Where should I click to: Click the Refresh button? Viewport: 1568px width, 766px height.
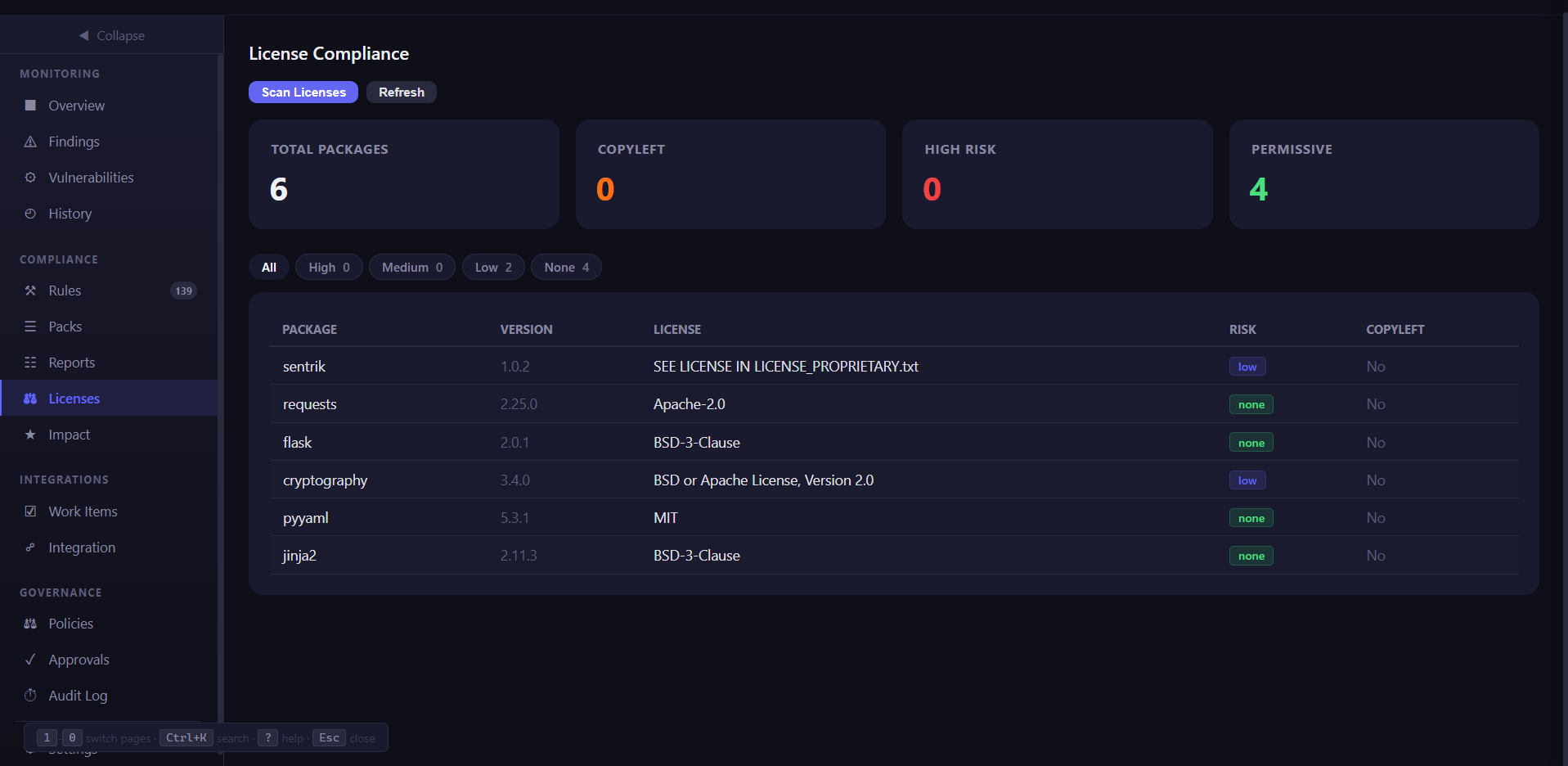pyautogui.click(x=402, y=92)
